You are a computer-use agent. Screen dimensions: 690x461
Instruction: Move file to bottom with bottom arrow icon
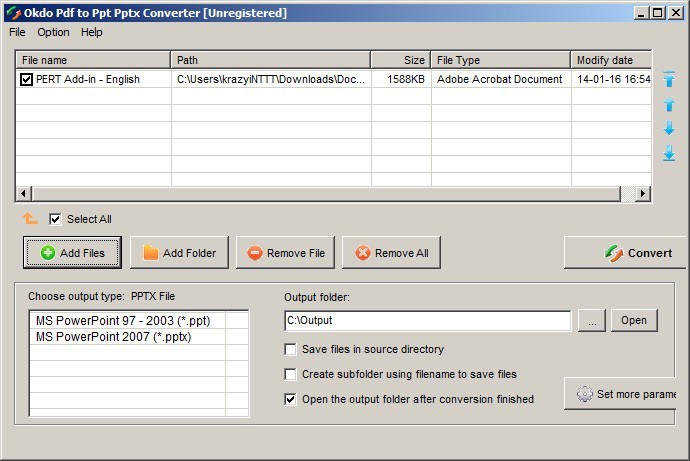669,153
